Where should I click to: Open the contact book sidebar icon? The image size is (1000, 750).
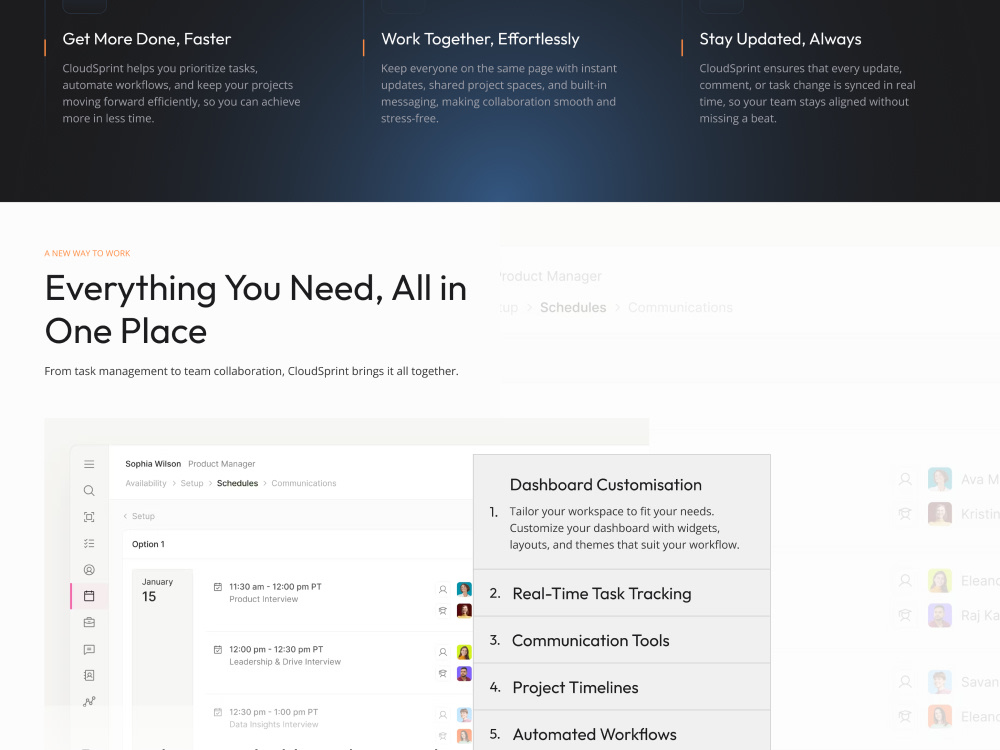point(89,675)
